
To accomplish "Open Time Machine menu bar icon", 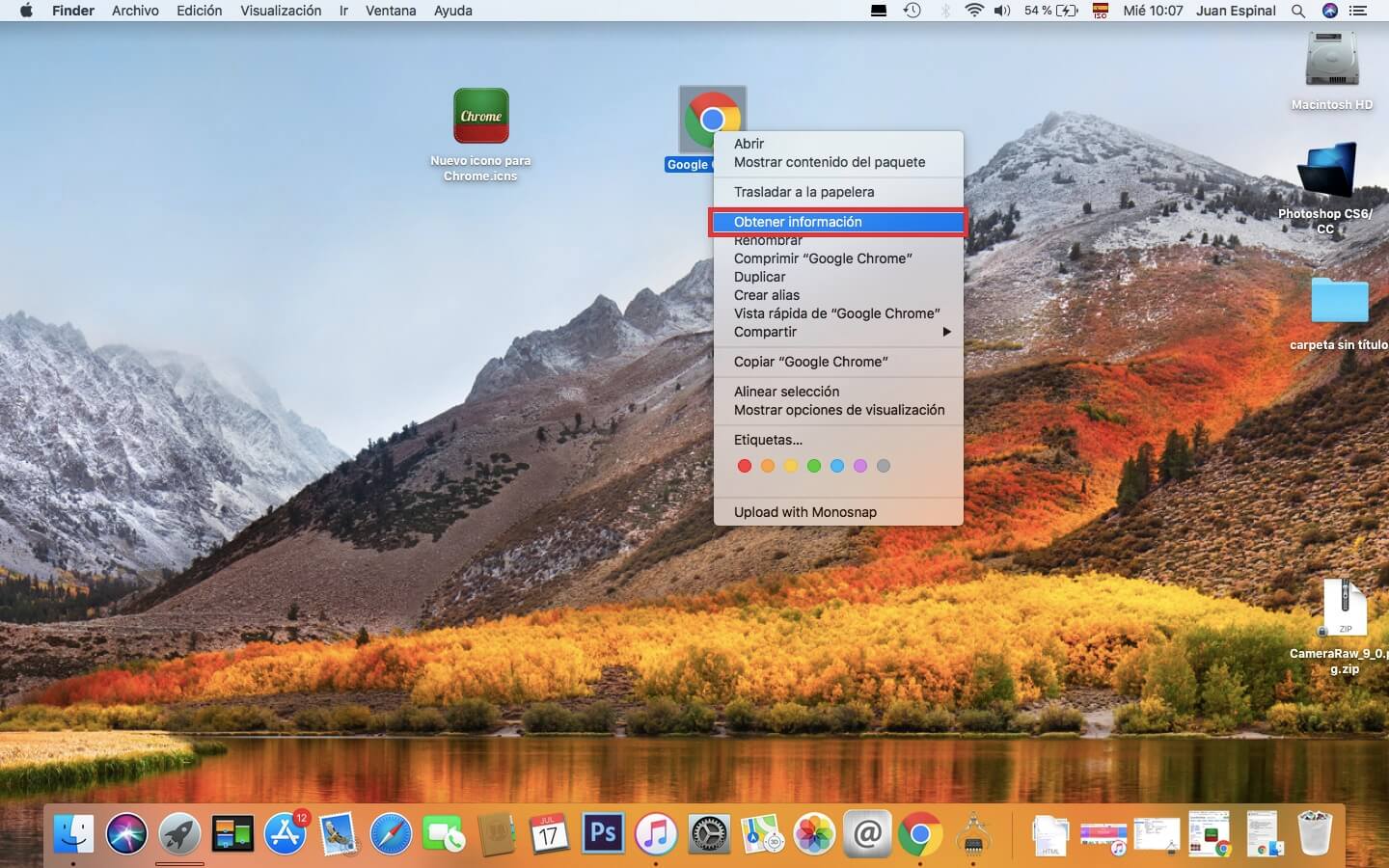I will click(912, 11).
